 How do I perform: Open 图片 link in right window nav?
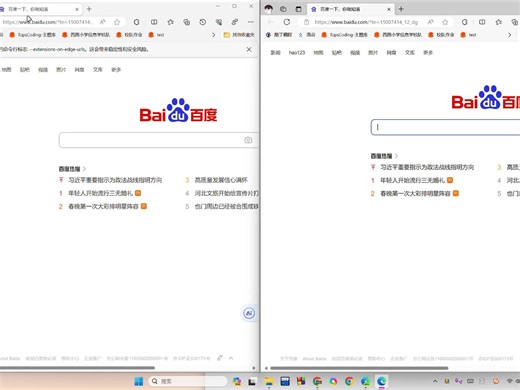(373, 53)
